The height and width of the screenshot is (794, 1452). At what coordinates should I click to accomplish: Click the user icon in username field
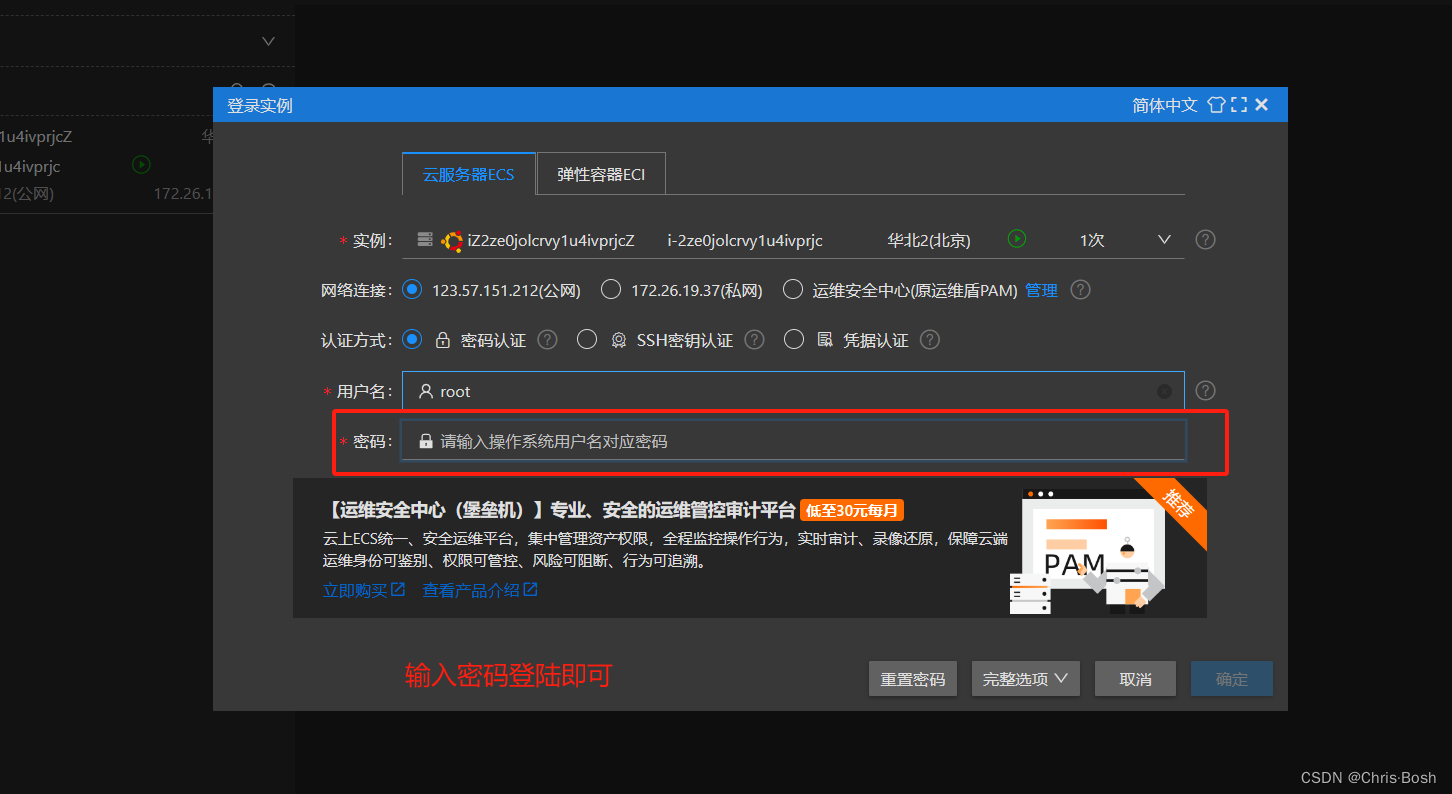tap(426, 391)
